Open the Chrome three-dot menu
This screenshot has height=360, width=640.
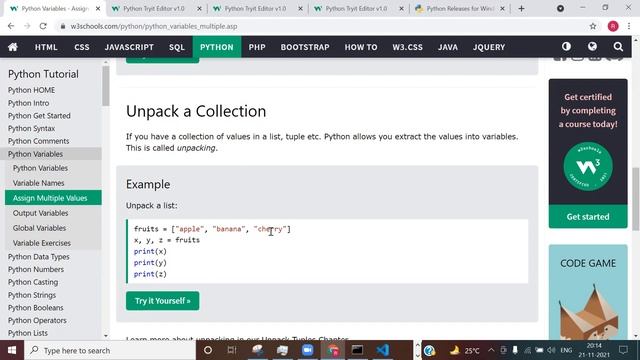pos(629,26)
